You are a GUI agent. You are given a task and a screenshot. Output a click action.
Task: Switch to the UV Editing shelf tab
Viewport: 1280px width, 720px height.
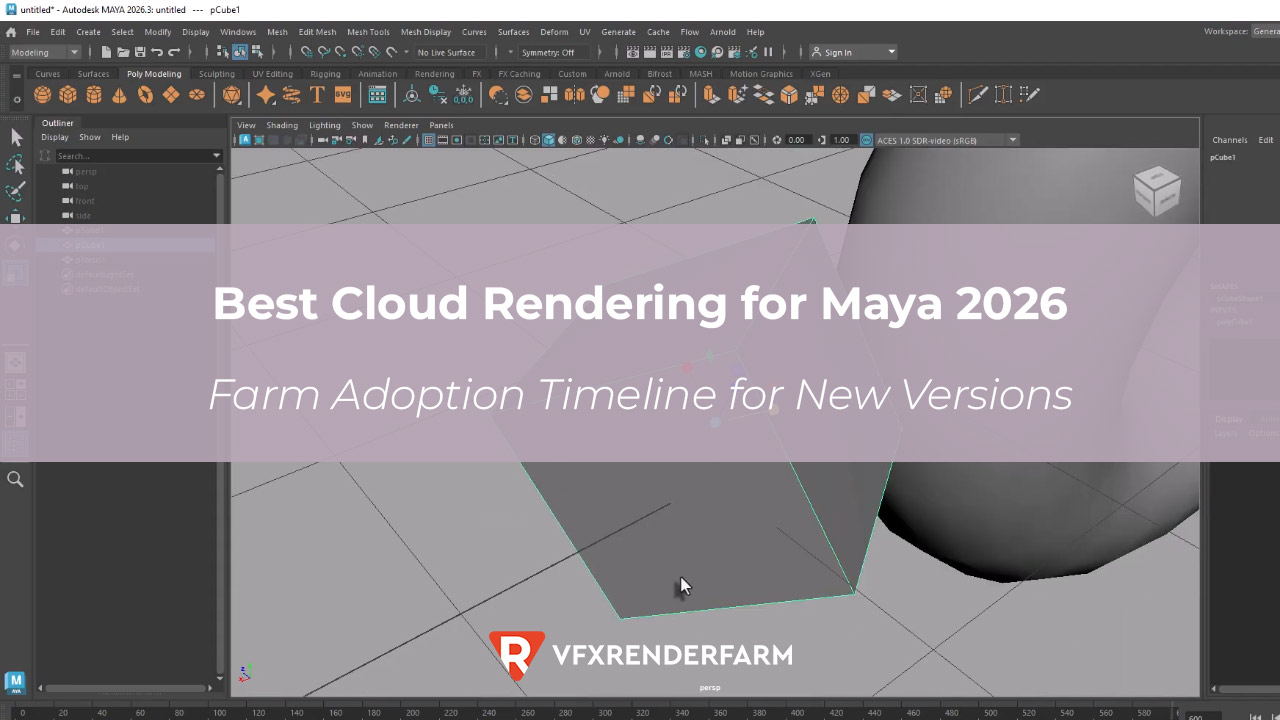272,74
